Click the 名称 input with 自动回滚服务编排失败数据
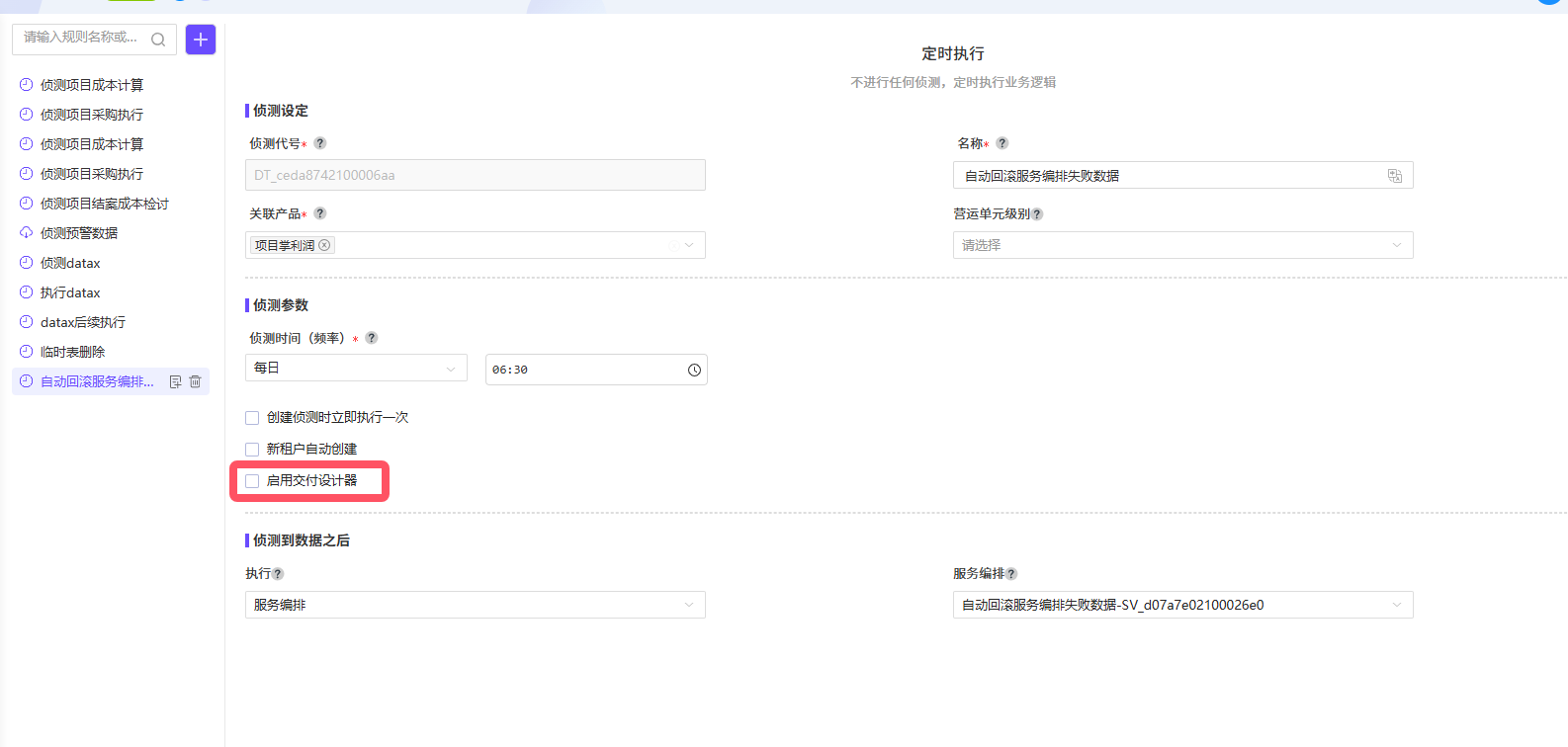The width and height of the screenshot is (1568, 747). [1183, 176]
